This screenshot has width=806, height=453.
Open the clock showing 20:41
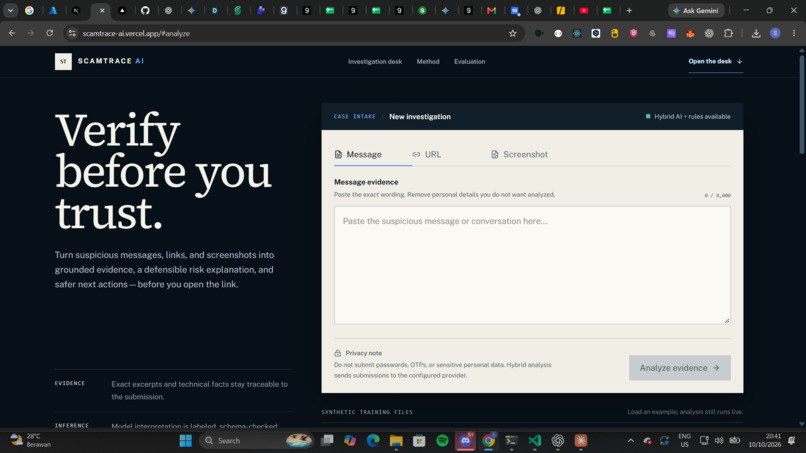tap(765, 441)
